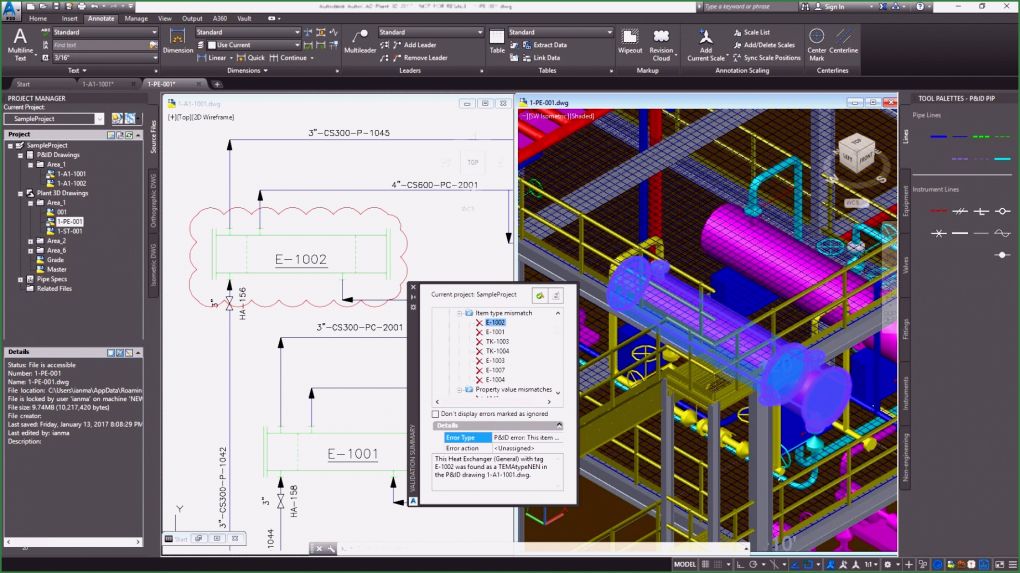Switch to the Output ribbon tab
1020x573 pixels.
(x=192, y=19)
